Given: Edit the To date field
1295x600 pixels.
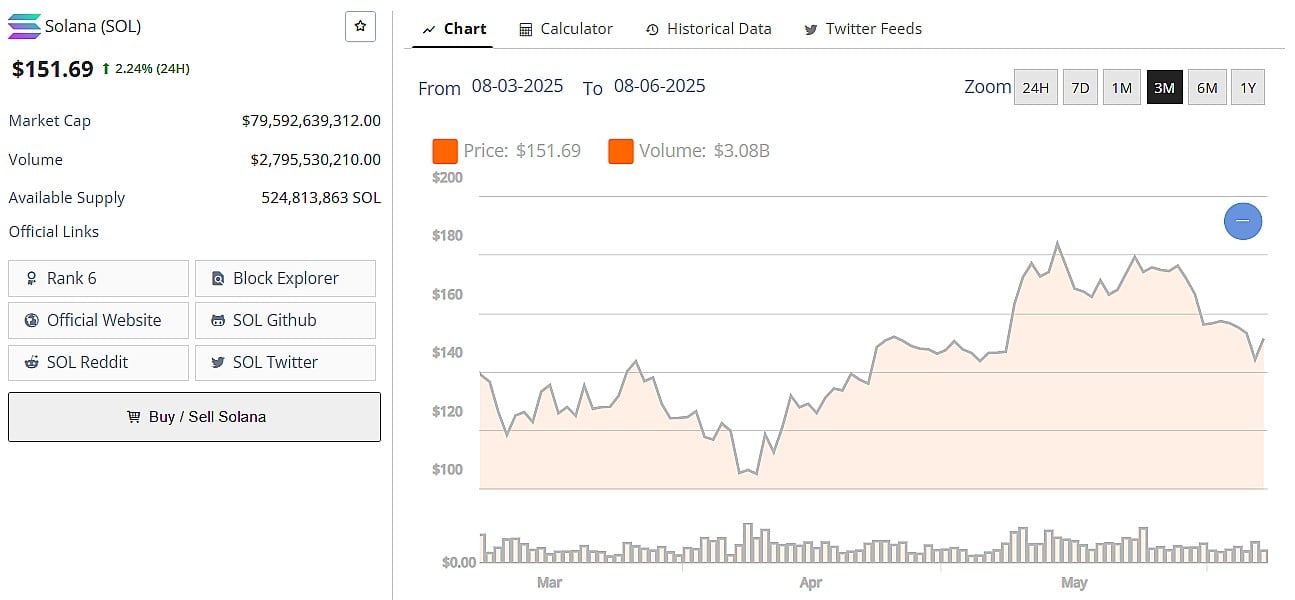Looking at the screenshot, I should pos(660,86).
